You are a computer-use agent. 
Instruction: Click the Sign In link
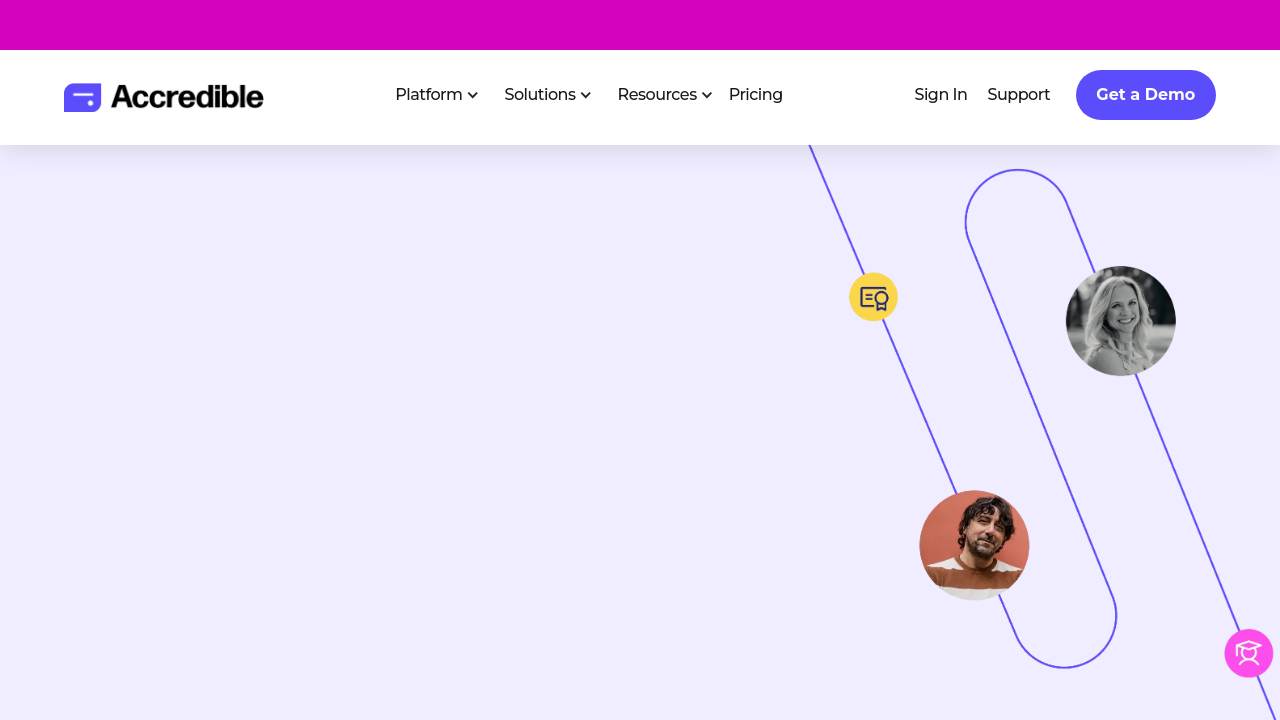[940, 95]
